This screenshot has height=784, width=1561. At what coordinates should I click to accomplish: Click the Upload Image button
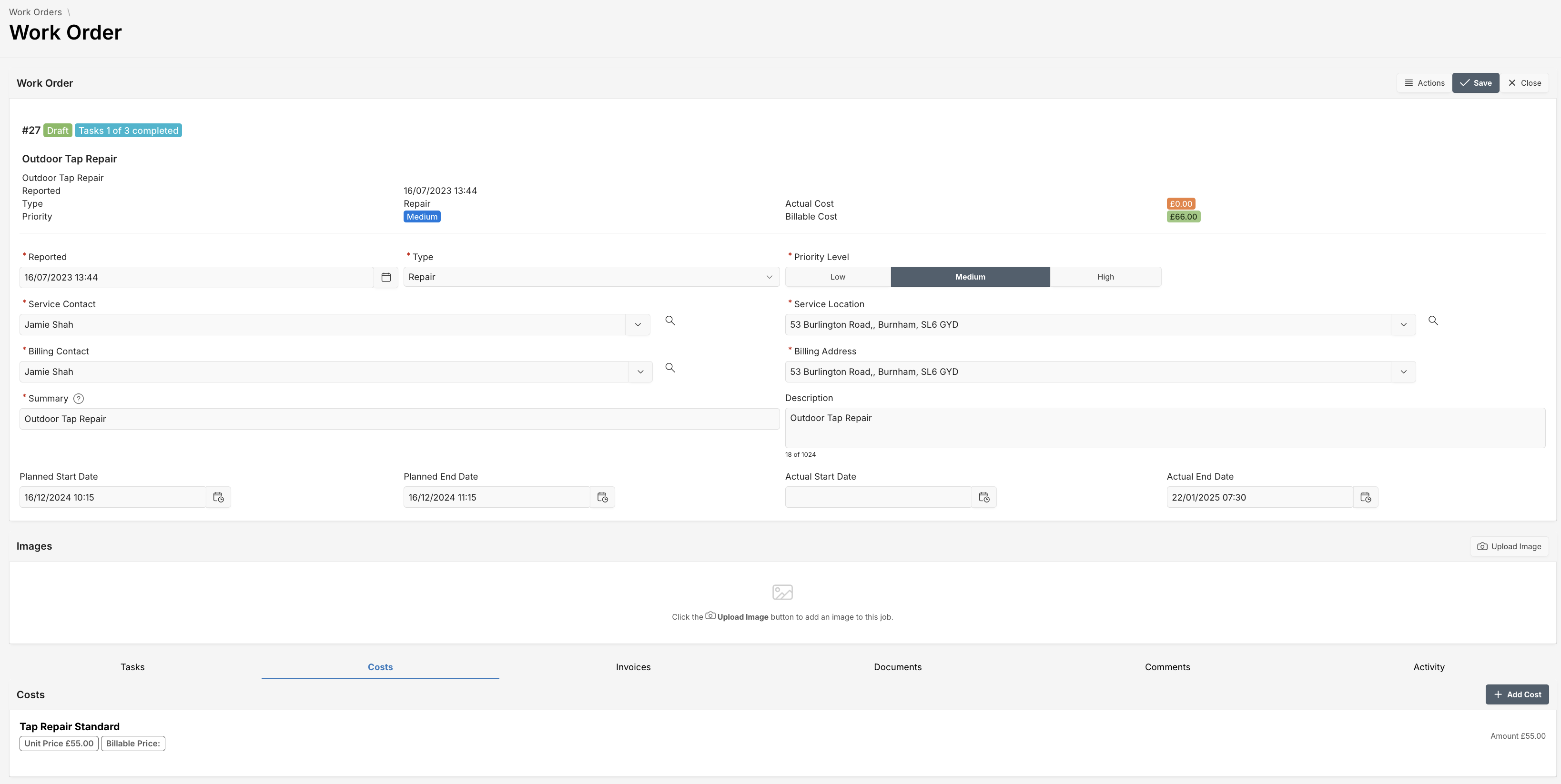(x=1510, y=546)
